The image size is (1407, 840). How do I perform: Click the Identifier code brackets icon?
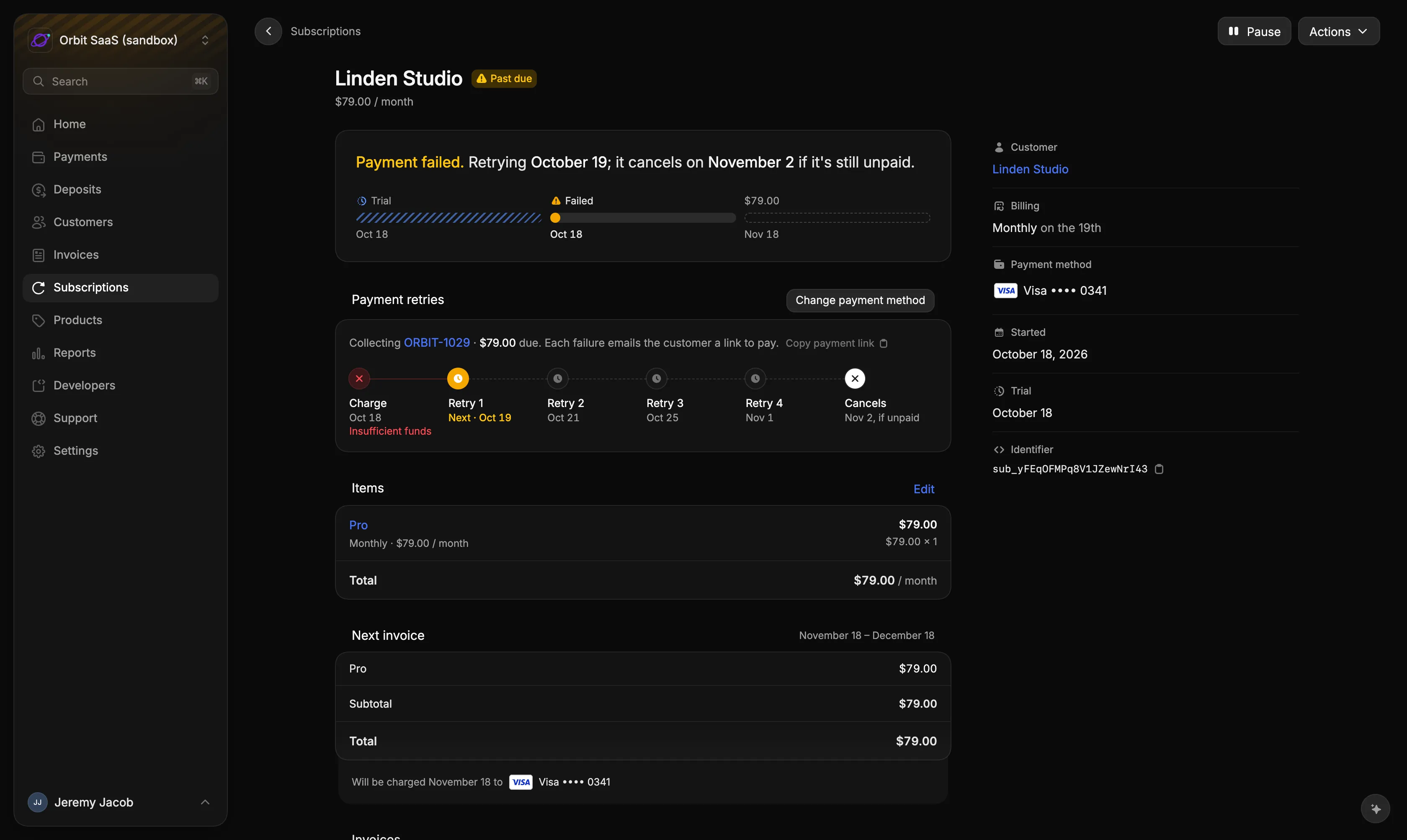pyautogui.click(x=999, y=449)
